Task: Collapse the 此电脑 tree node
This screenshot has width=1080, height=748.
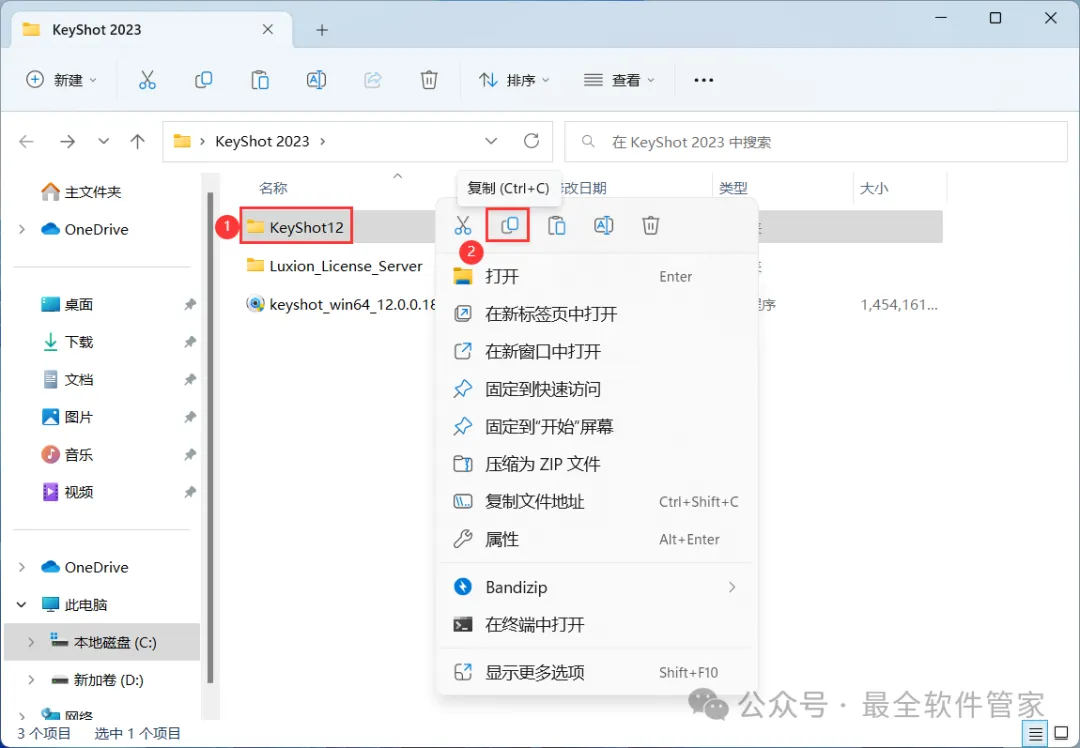Action: 22,605
